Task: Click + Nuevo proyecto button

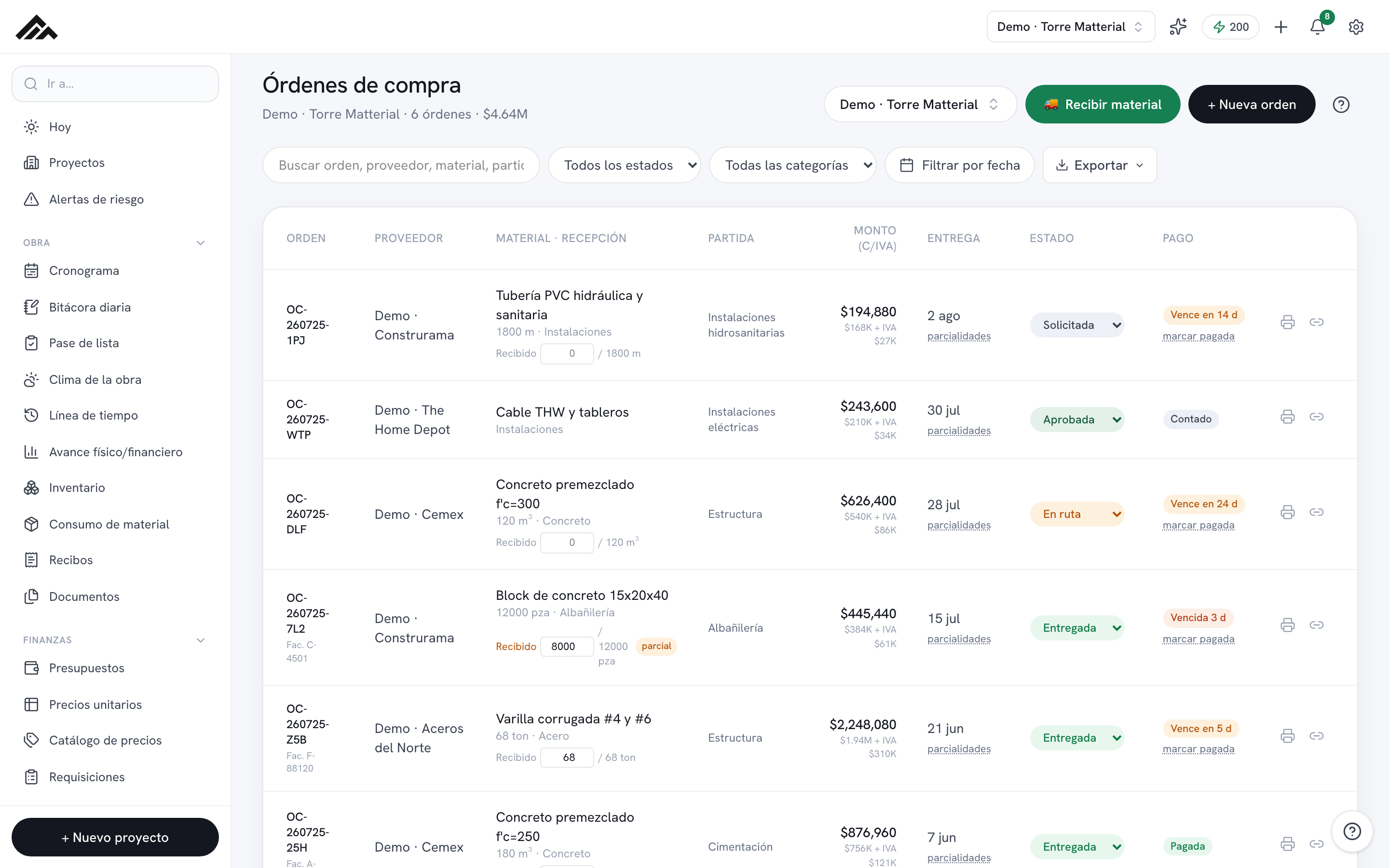Action: pyautogui.click(x=115, y=837)
